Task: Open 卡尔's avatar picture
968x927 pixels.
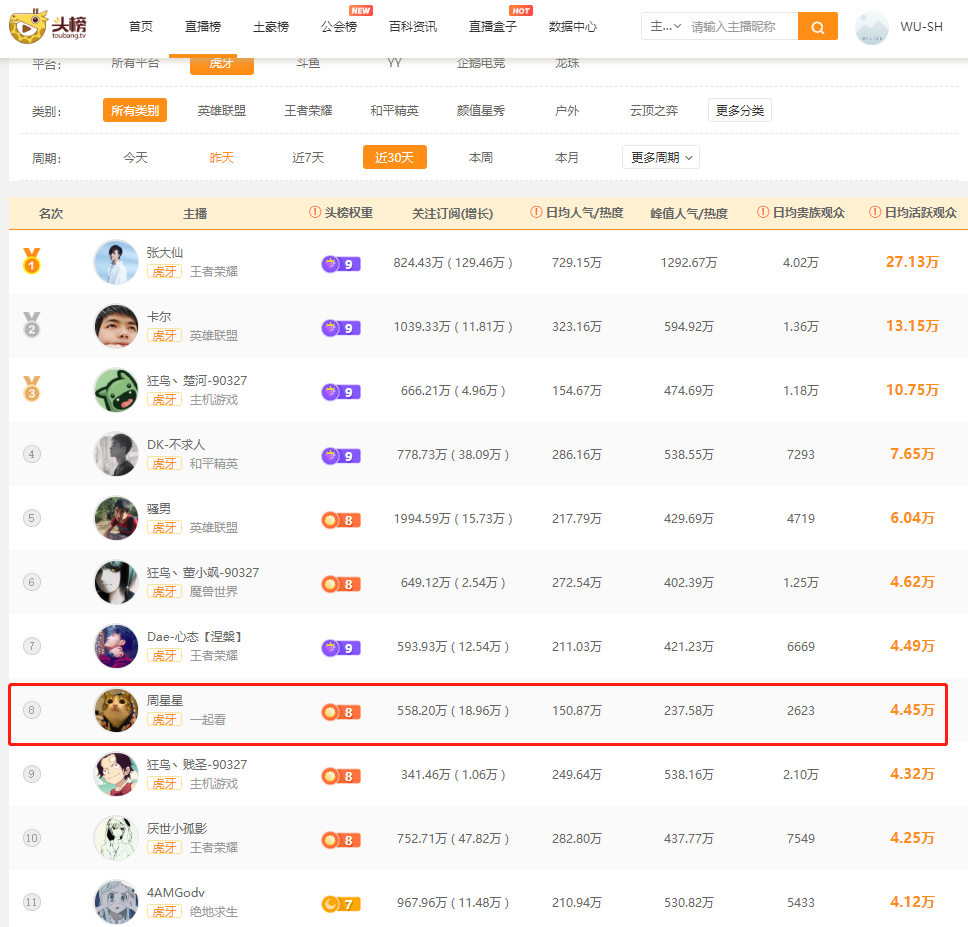Action: pos(116,326)
